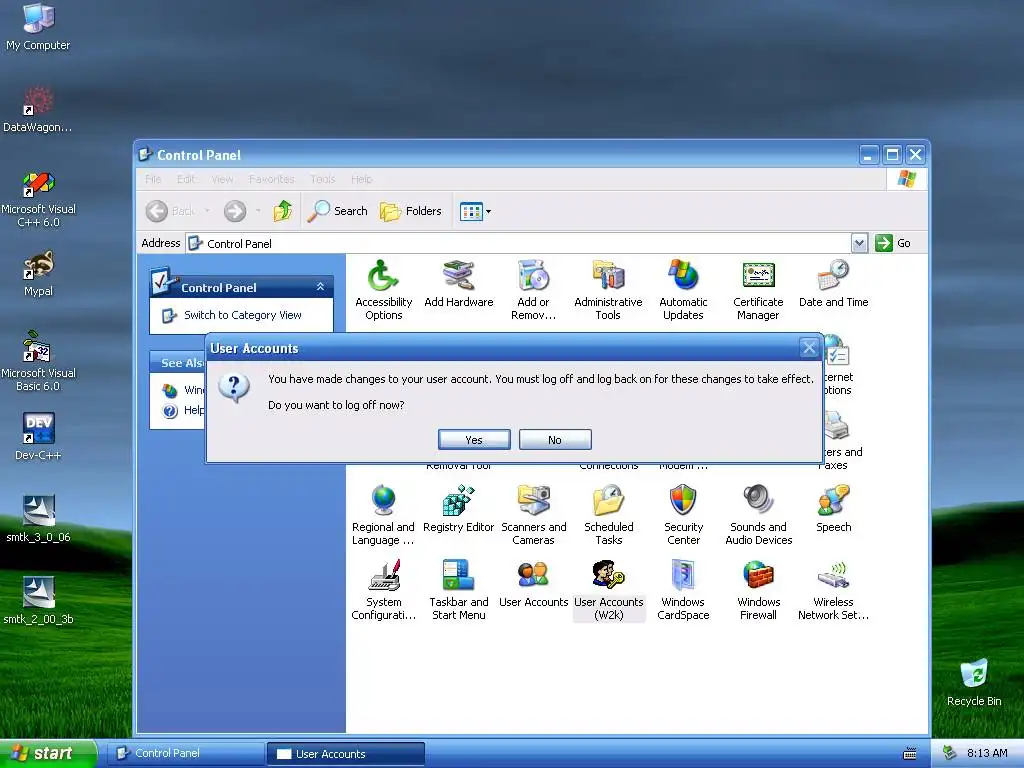Image resolution: width=1024 pixels, height=768 pixels.
Task: Open the View menu
Action: pos(222,179)
